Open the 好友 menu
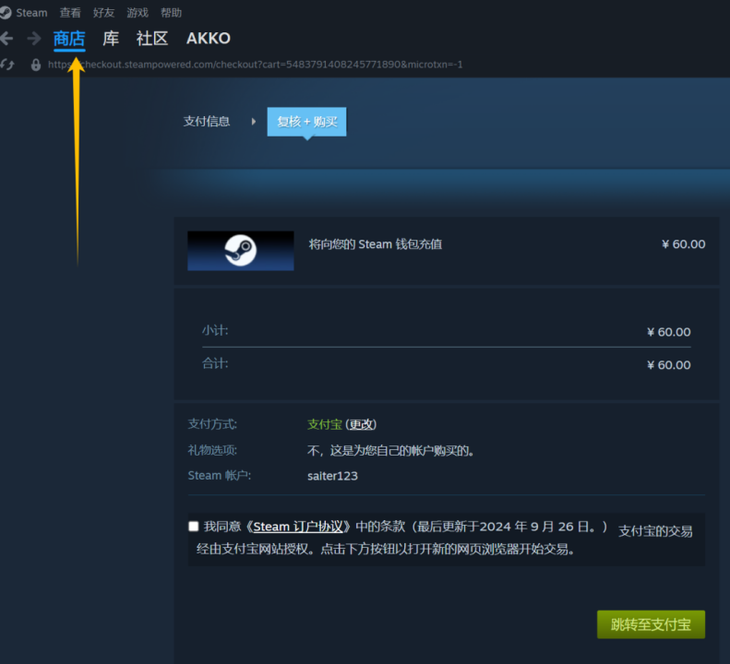730x664 pixels. [103, 13]
